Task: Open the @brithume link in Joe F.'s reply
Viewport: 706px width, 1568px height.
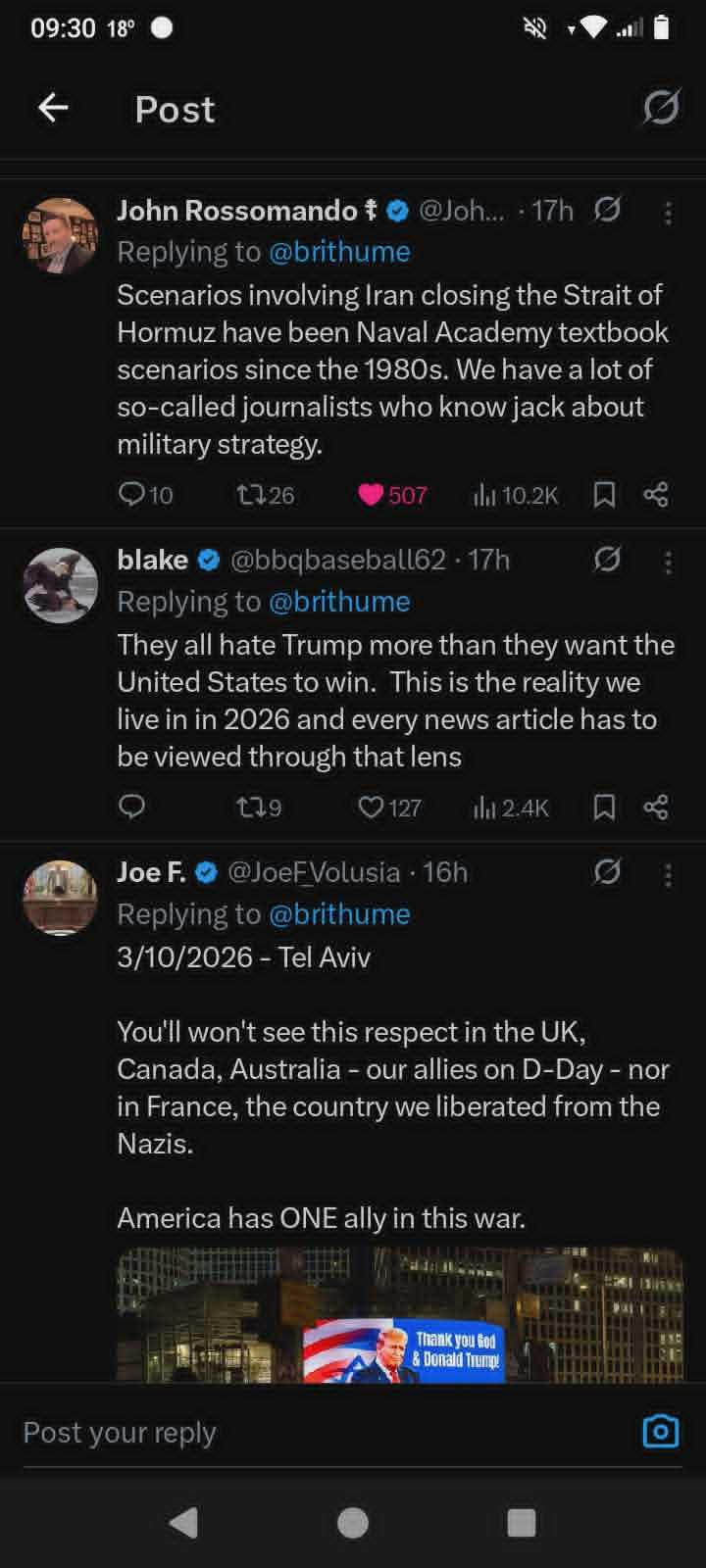Action: (339, 914)
